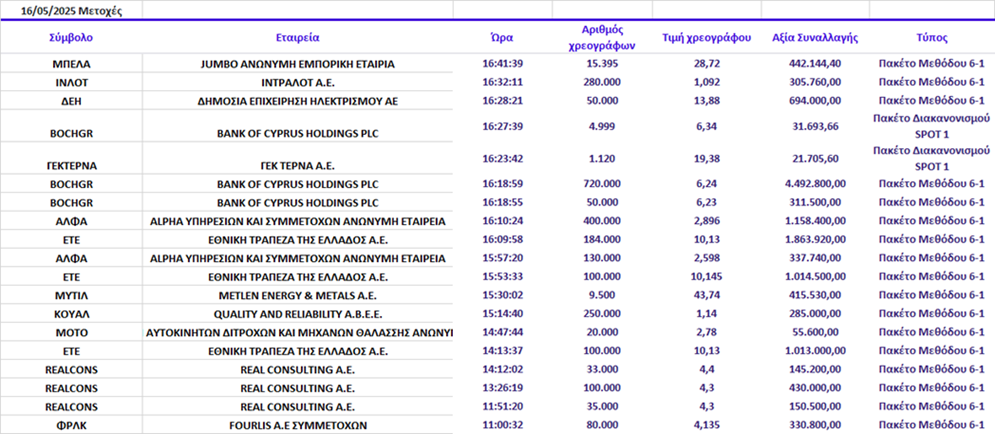Click the time cell 14:47:44

click(x=503, y=332)
